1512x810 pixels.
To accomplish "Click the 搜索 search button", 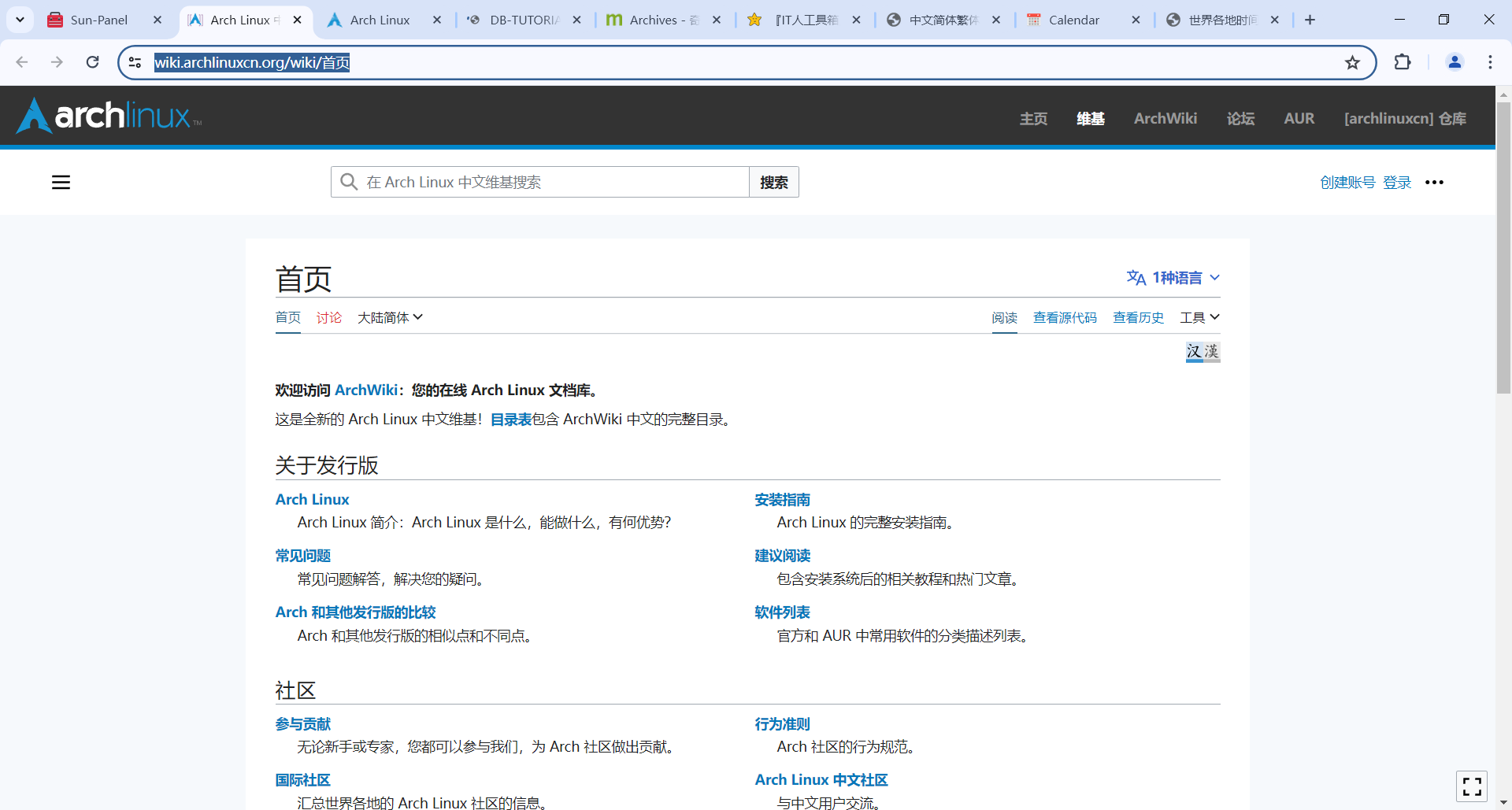I will [773, 182].
